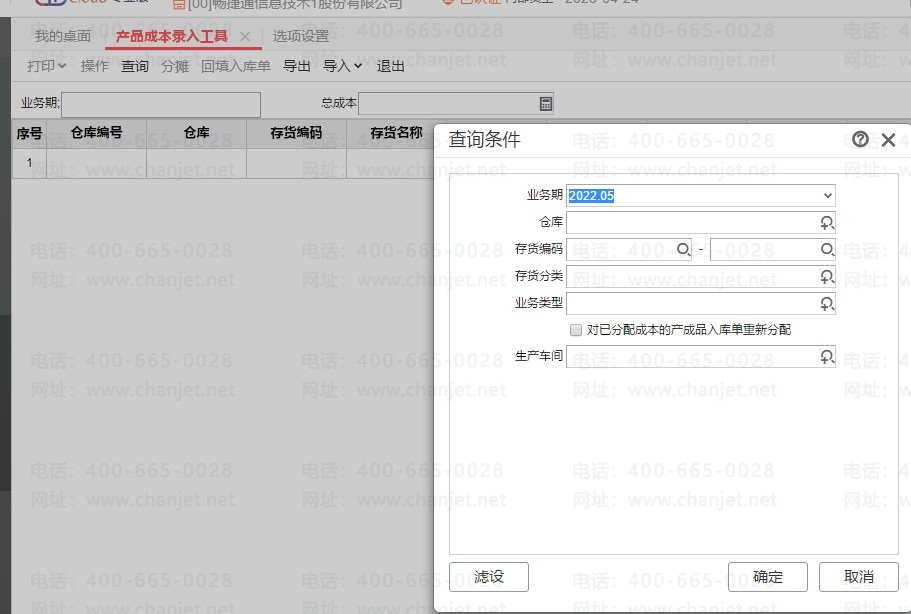The image size is (911, 614).
Task: Click the 生产车间 lookup search icon
Action: (x=827, y=357)
